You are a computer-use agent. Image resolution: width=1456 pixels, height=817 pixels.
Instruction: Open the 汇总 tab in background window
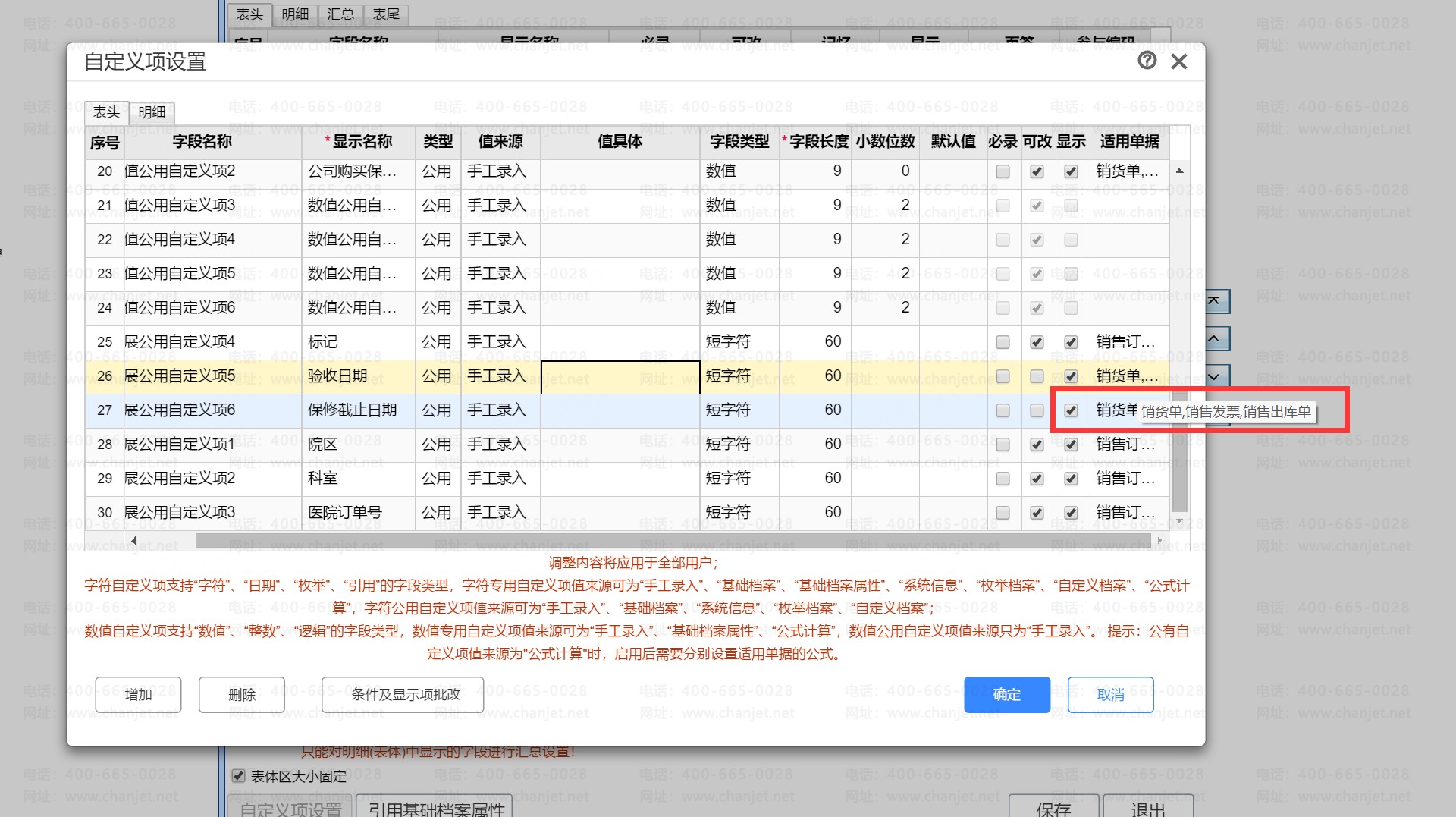point(340,14)
